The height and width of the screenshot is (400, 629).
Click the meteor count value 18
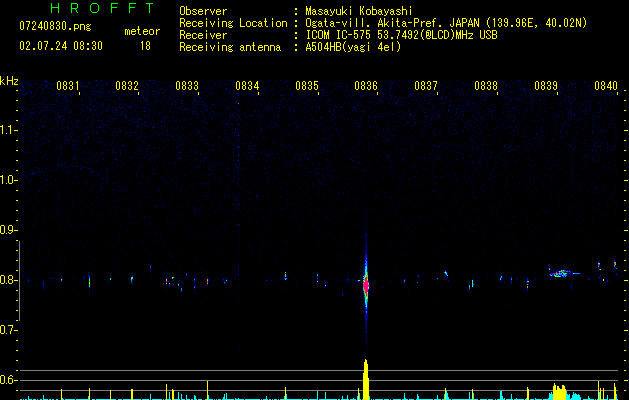(x=145, y=46)
